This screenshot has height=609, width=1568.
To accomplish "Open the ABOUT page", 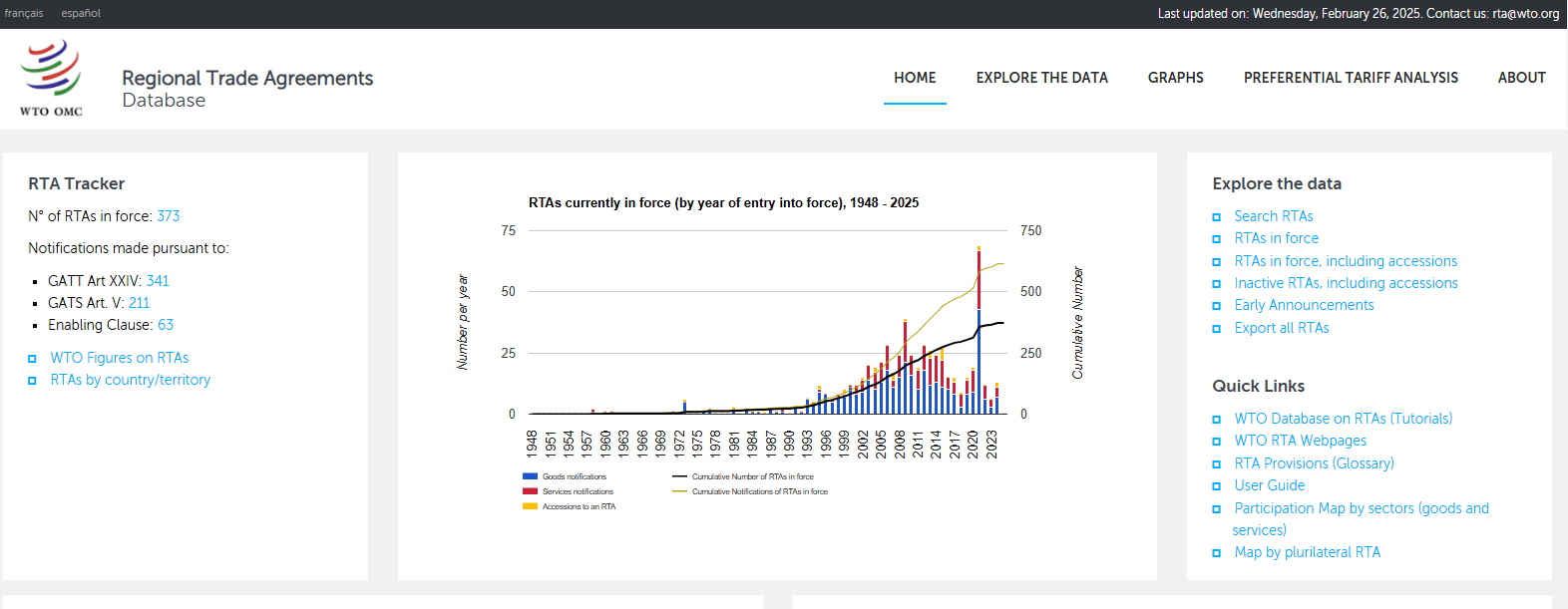I will point(1521,78).
